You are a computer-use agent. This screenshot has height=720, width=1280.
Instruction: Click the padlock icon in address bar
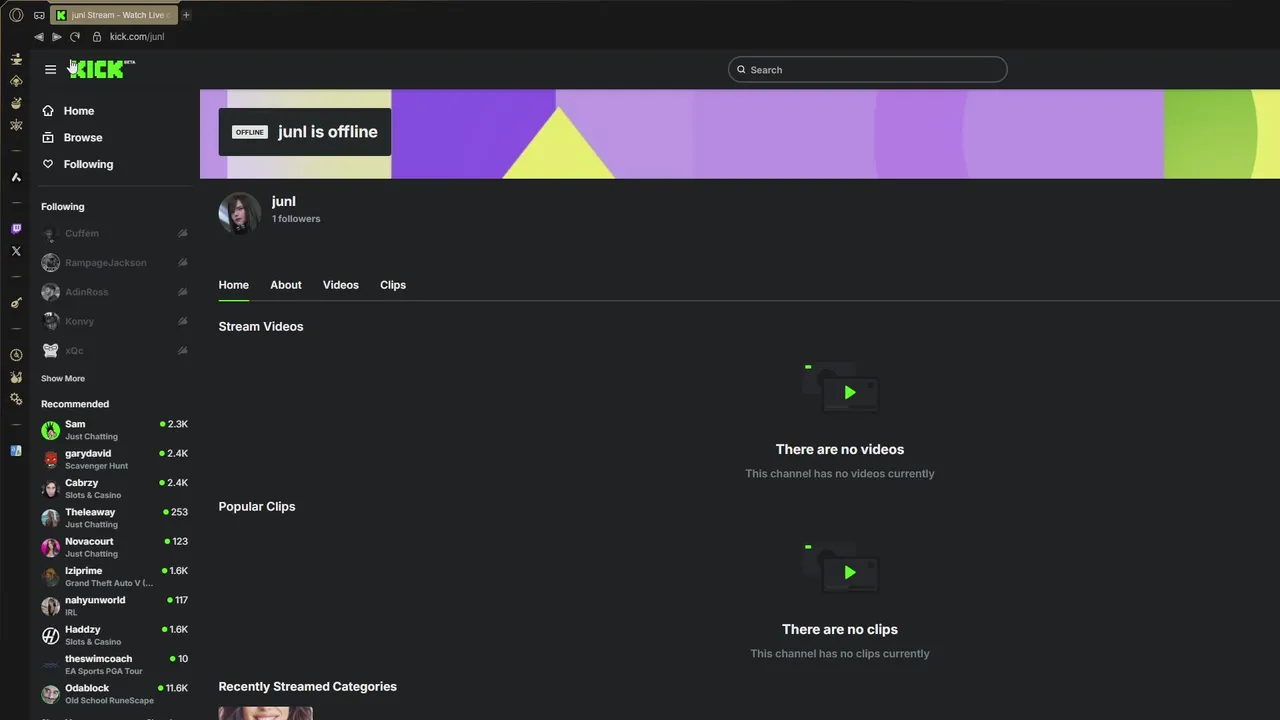97,37
